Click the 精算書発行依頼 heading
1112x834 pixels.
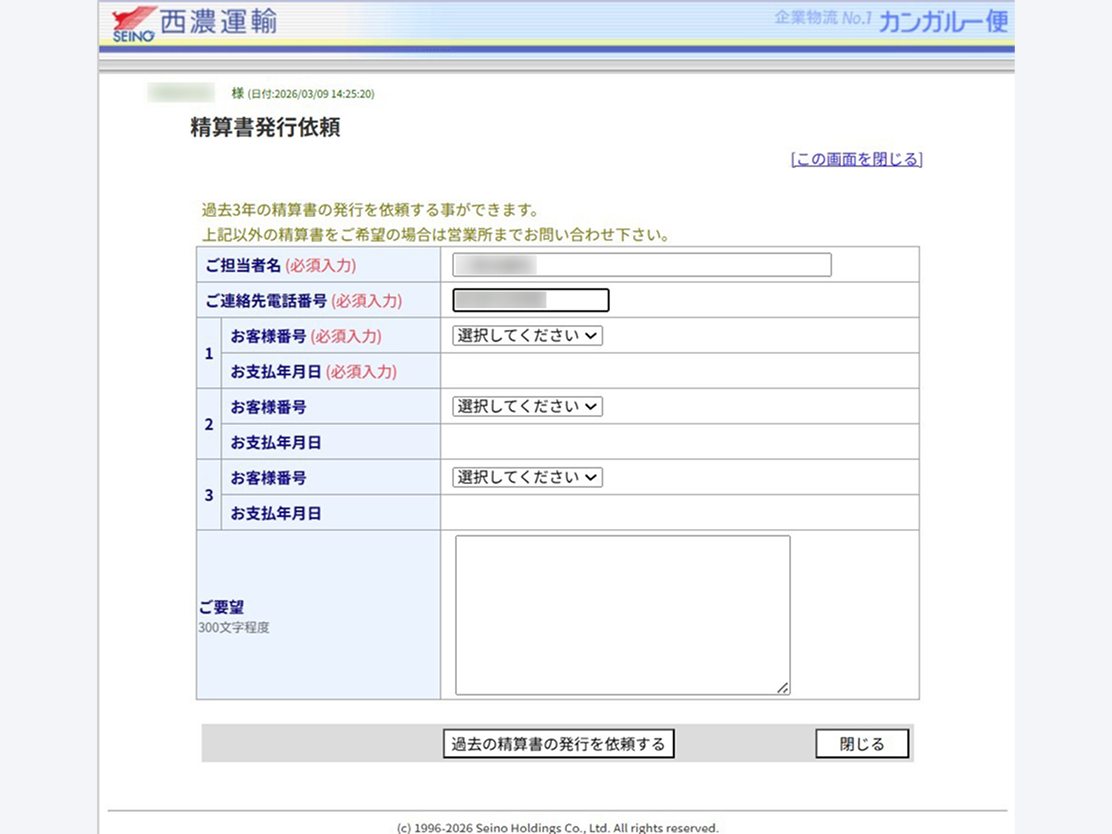click(x=265, y=128)
